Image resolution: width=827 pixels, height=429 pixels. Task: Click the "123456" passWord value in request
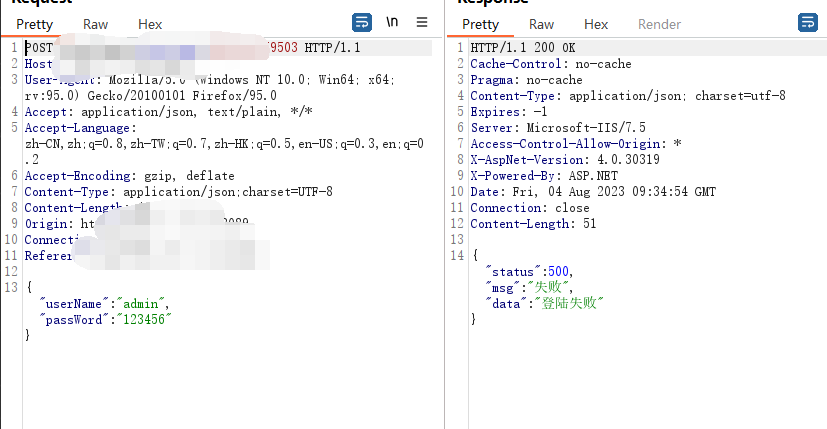(x=146, y=319)
